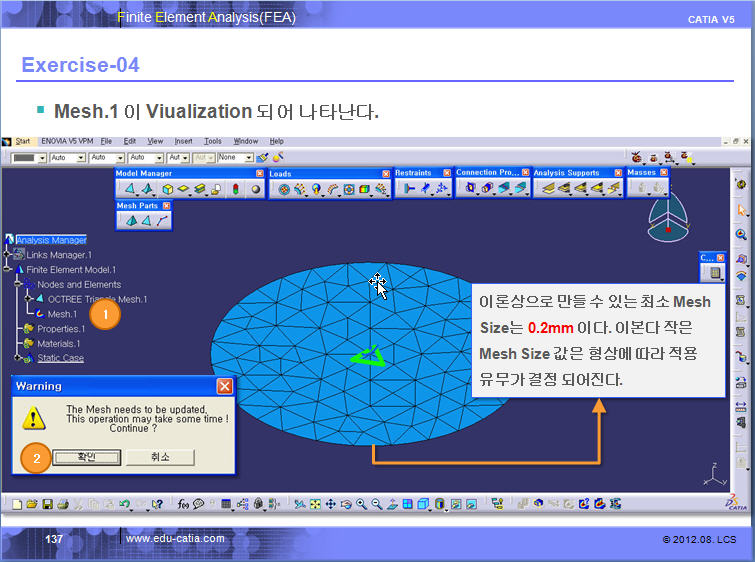Click the first icon in Connection Properties toolbar
The width and height of the screenshot is (755, 562).
pos(470,188)
